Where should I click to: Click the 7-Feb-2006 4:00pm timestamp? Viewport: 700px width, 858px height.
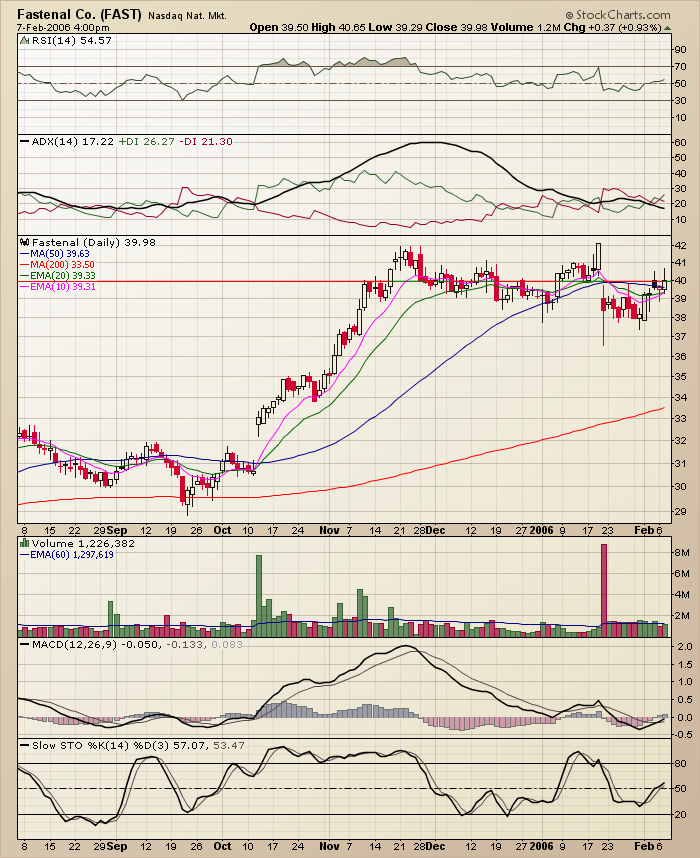62,27
